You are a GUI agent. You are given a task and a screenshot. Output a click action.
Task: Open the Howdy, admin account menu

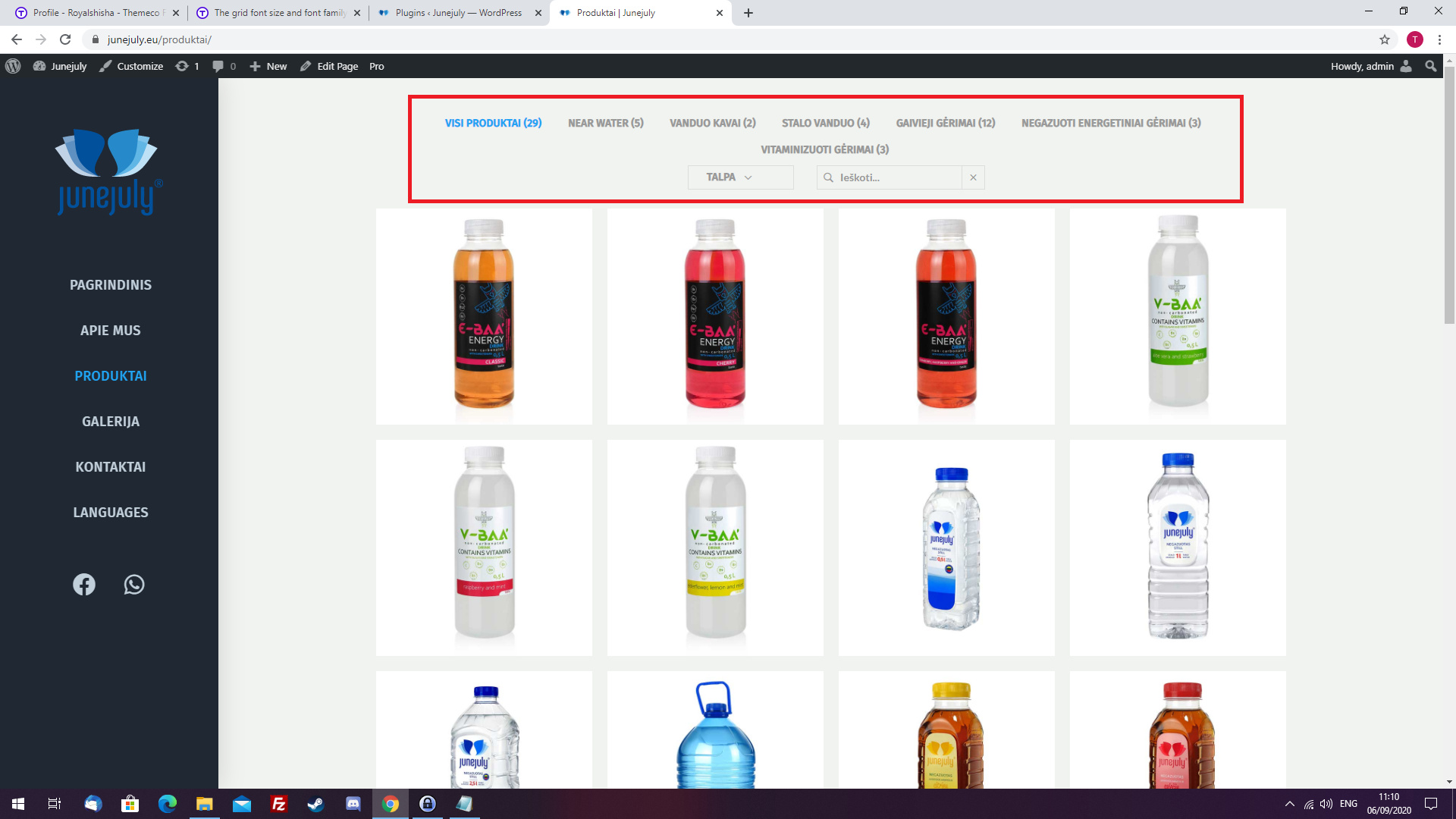[x=1371, y=67]
